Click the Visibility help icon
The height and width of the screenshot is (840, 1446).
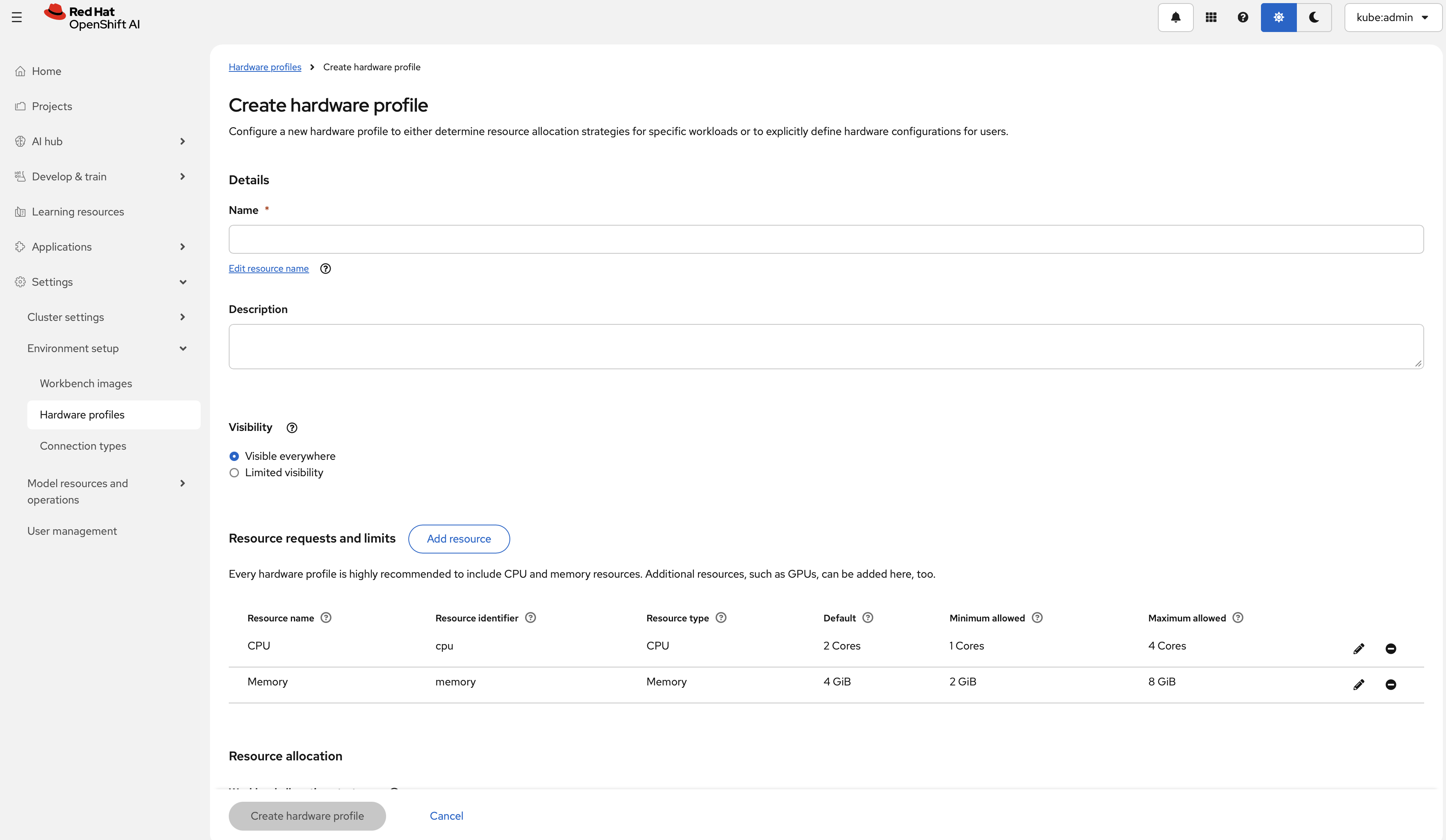coord(292,427)
